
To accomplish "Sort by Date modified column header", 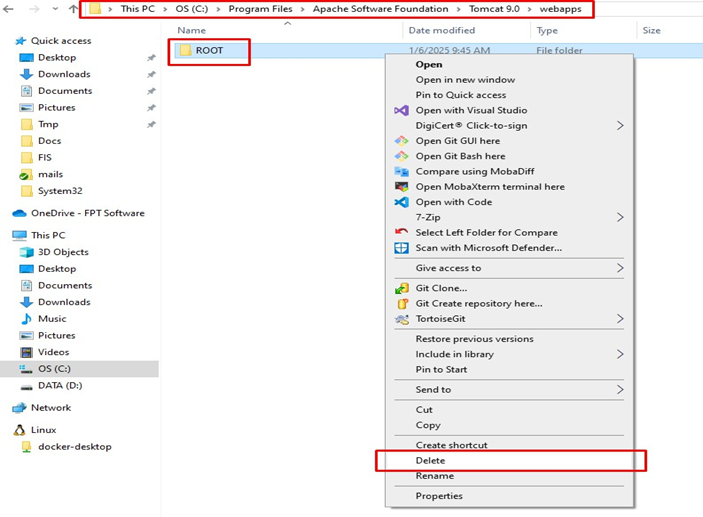I will 442,30.
